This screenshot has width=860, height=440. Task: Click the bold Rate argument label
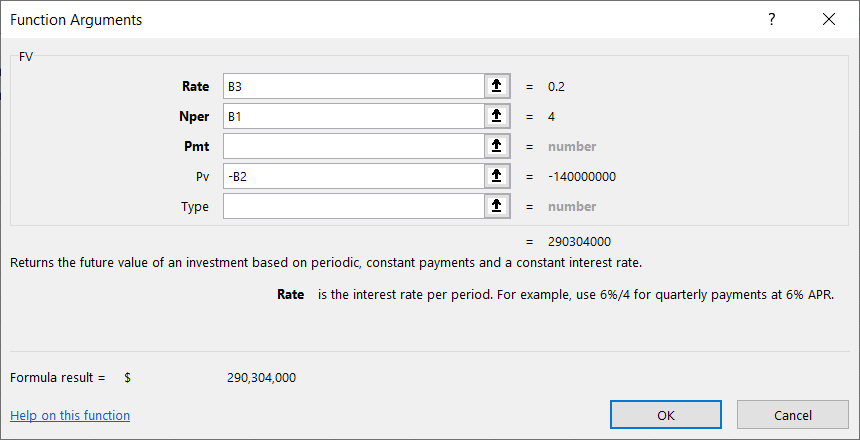click(195, 86)
